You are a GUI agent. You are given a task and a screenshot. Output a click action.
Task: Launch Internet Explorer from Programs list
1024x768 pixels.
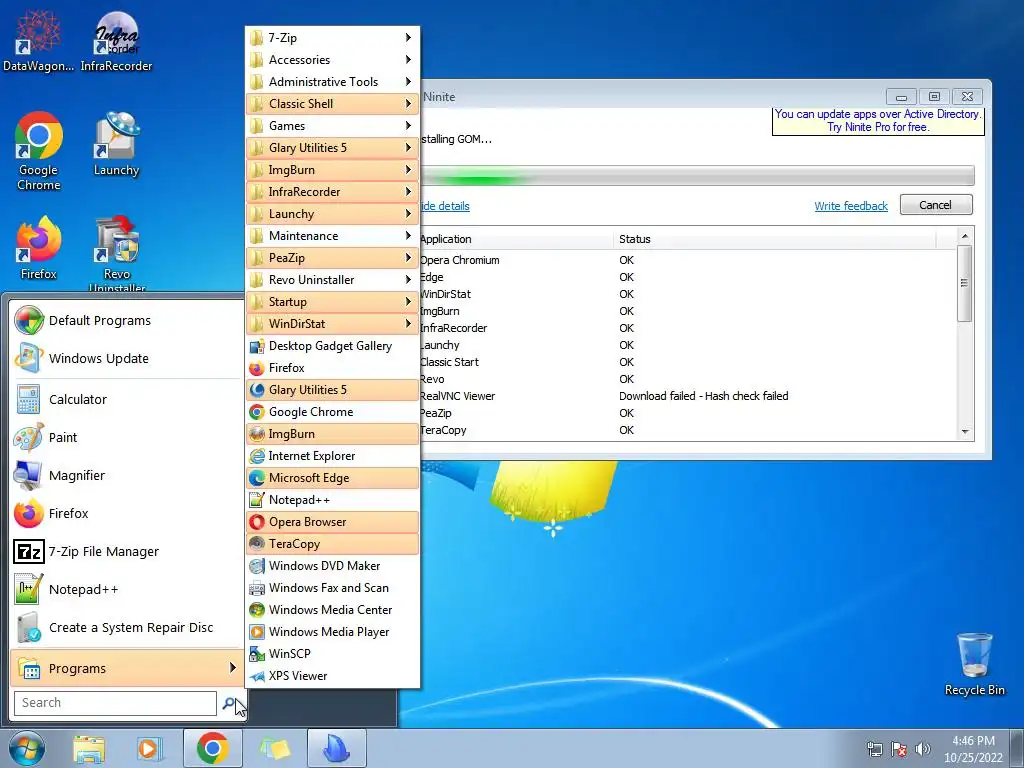coord(332,456)
